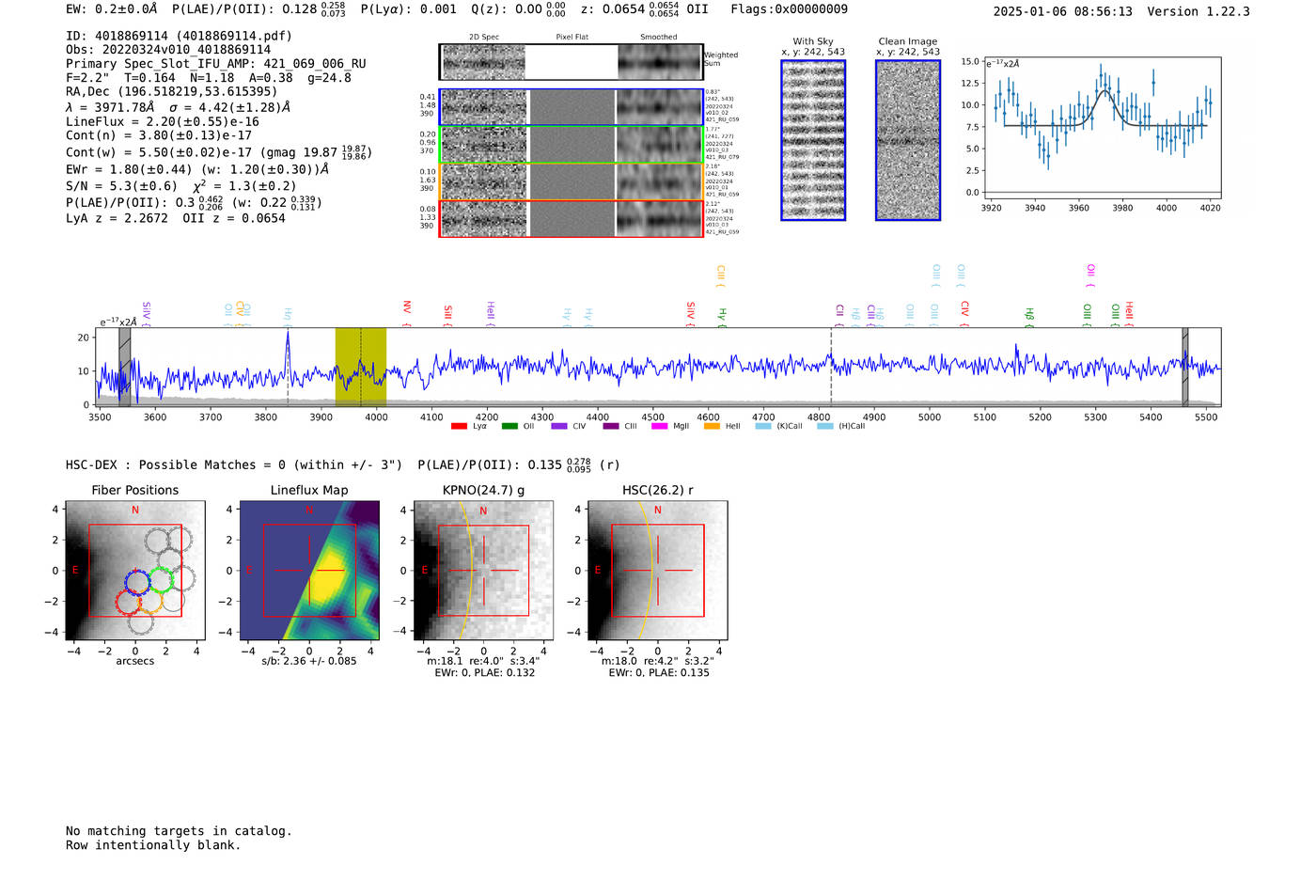
Task: Click the green OII legend swatch
Action: (x=509, y=427)
